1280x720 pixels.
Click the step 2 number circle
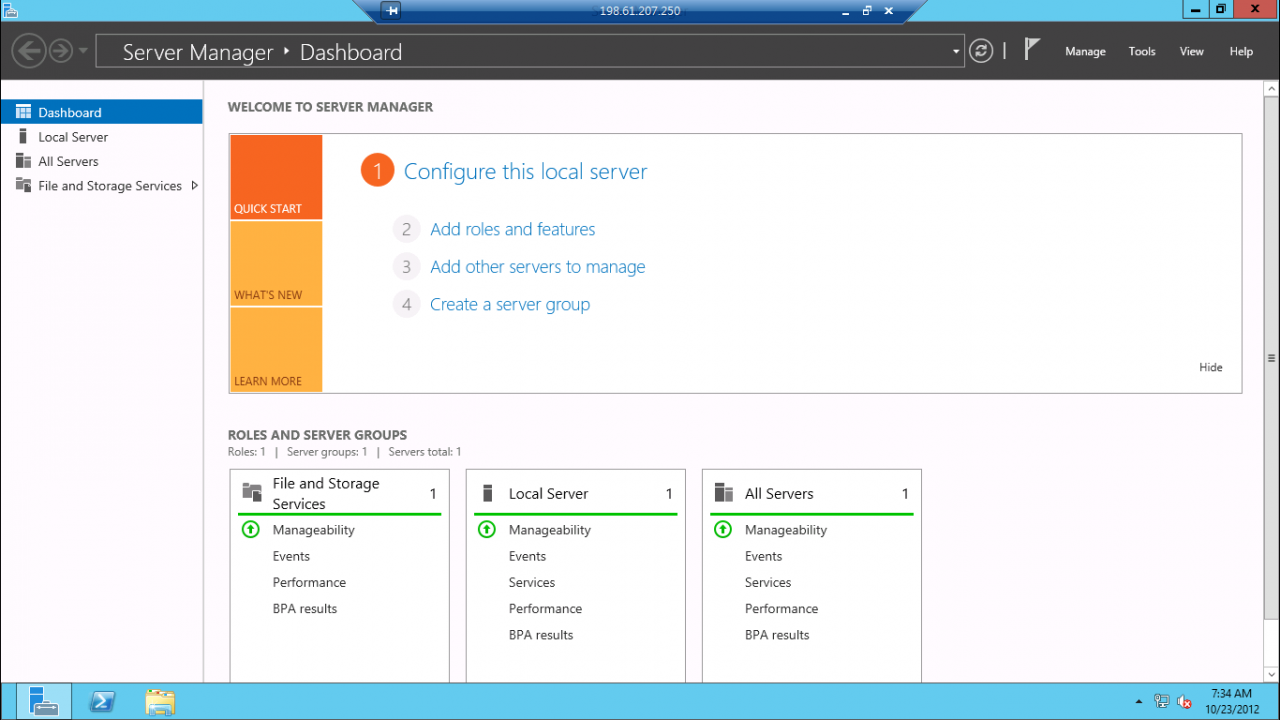point(406,229)
